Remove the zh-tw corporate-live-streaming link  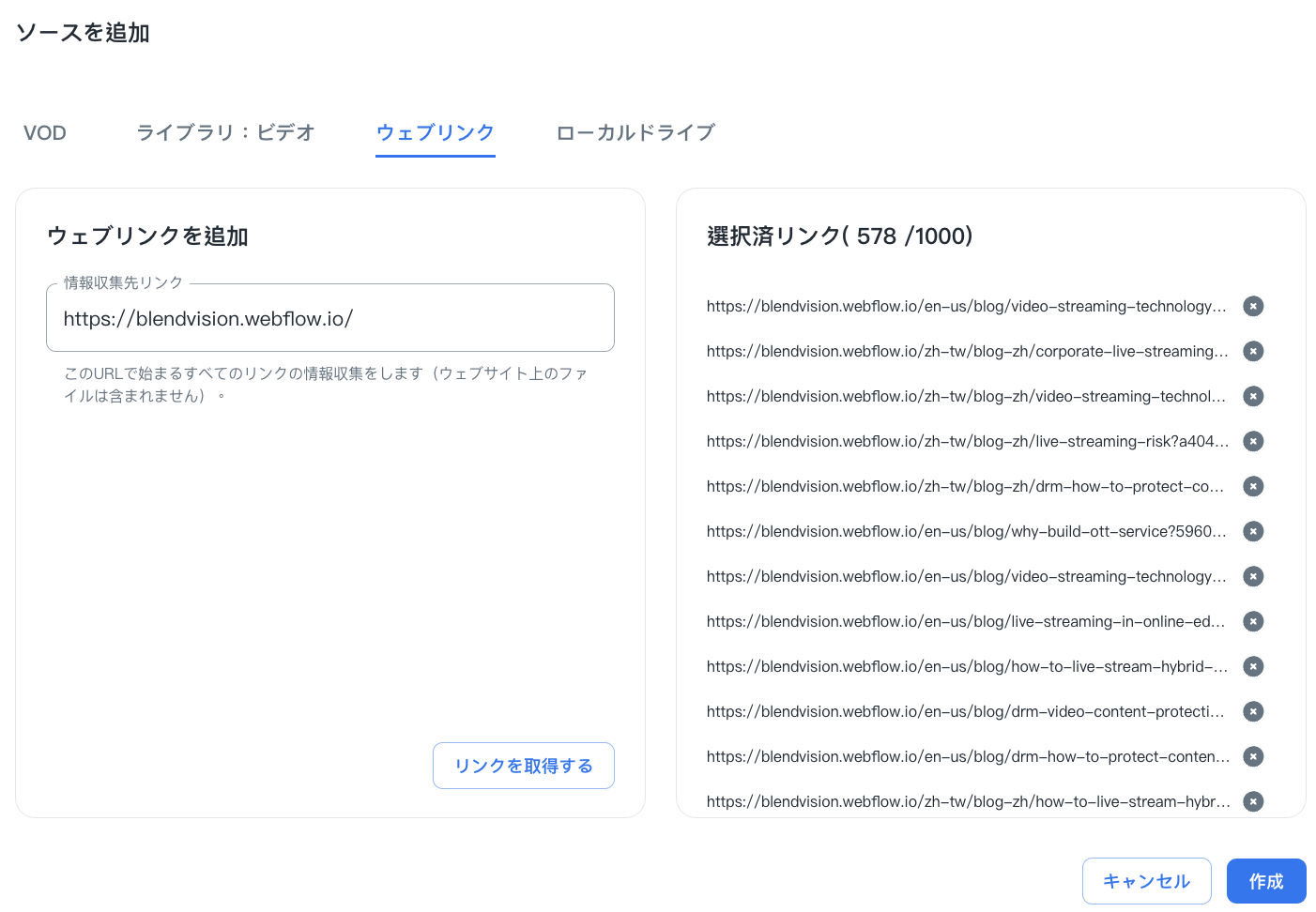[1253, 351]
